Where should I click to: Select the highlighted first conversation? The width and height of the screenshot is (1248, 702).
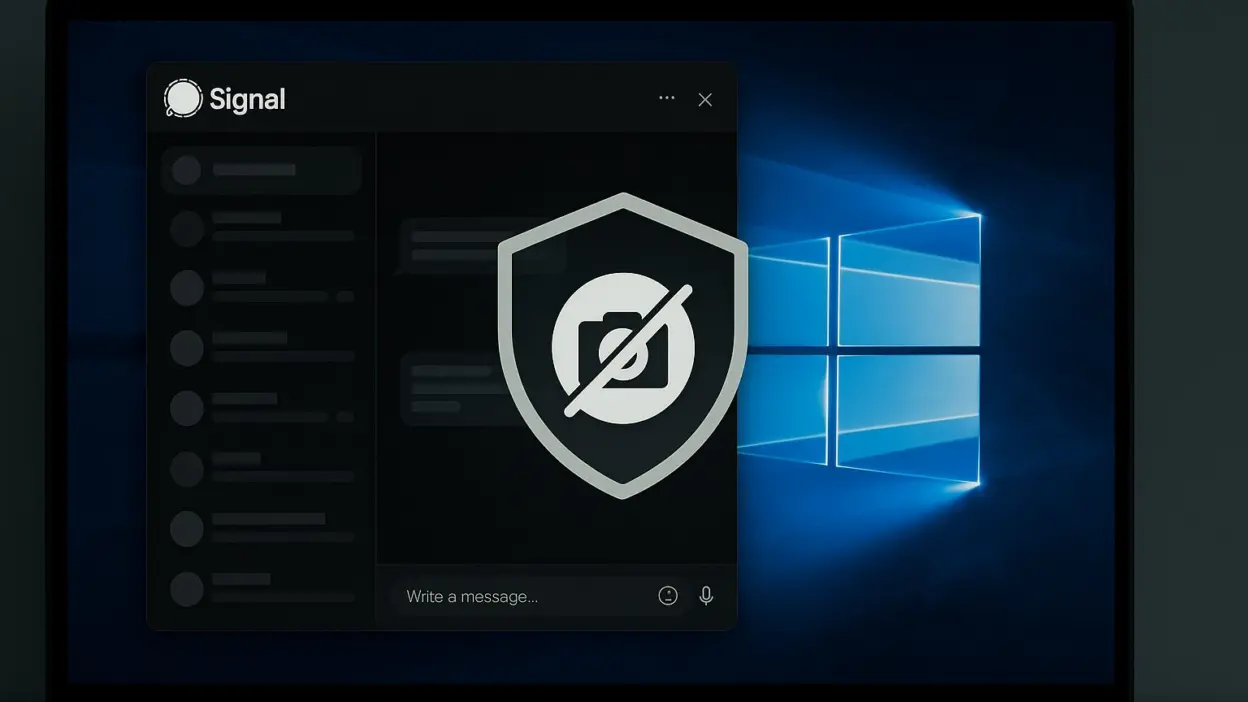(x=262, y=170)
